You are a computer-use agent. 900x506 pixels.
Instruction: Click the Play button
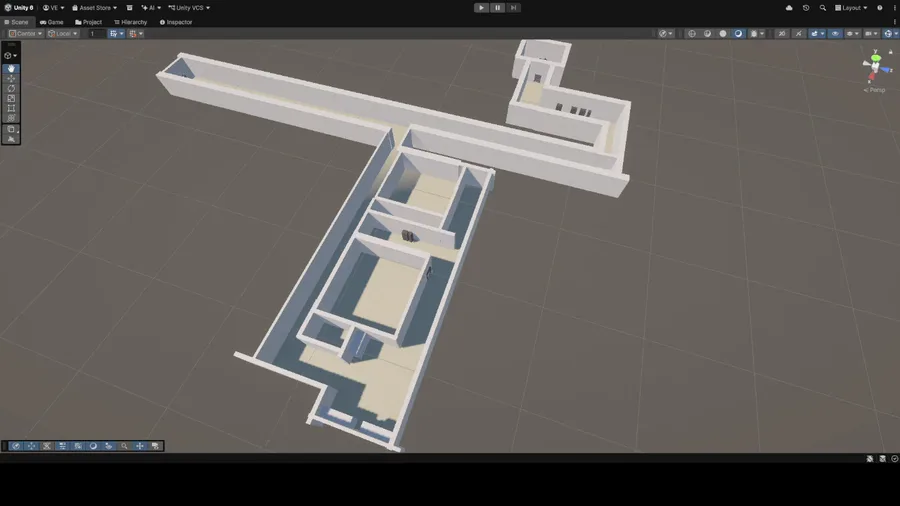coord(481,7)
